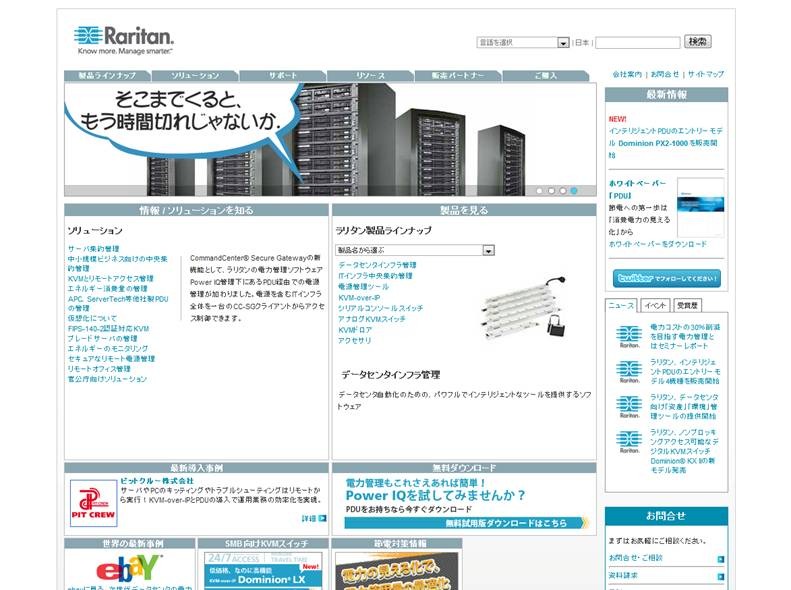Click the Raritan logo in the header
The height and width of the screenshot is (590, 791).
tap(124, 40)
